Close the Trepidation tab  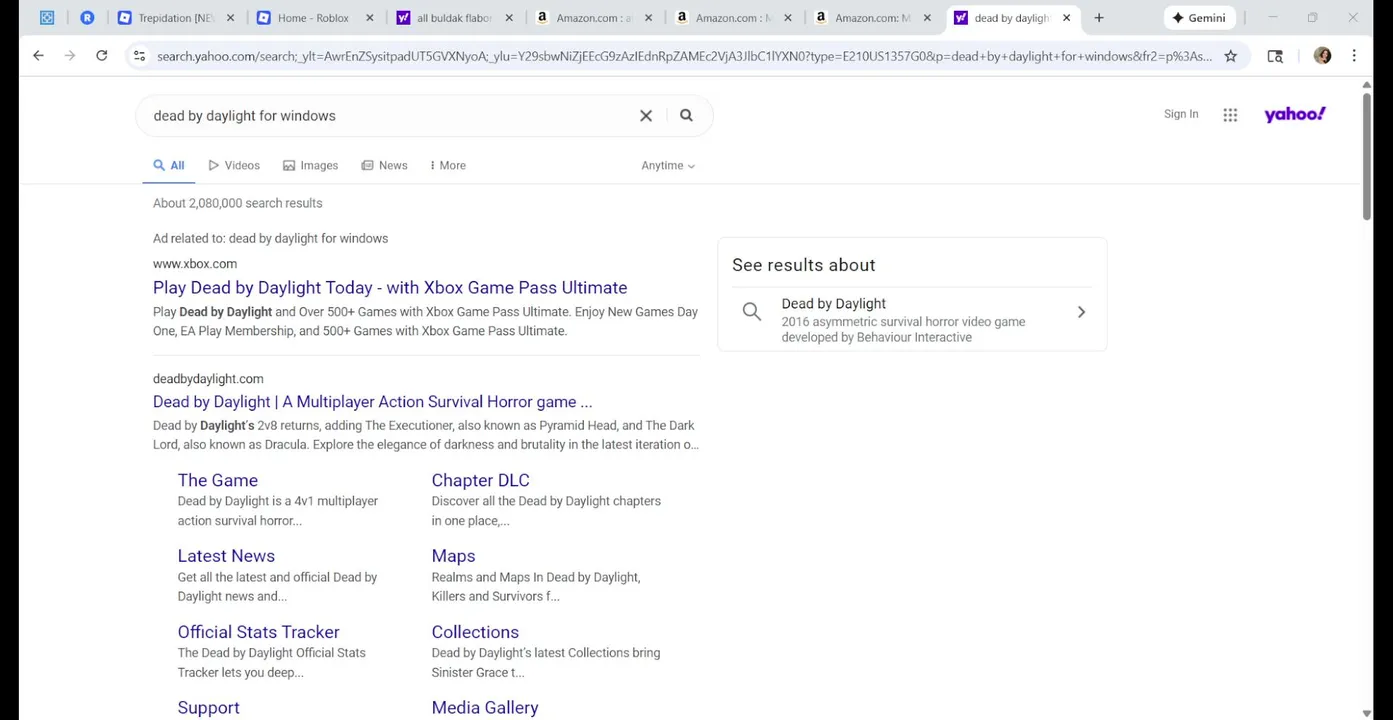tap(230, 18)
